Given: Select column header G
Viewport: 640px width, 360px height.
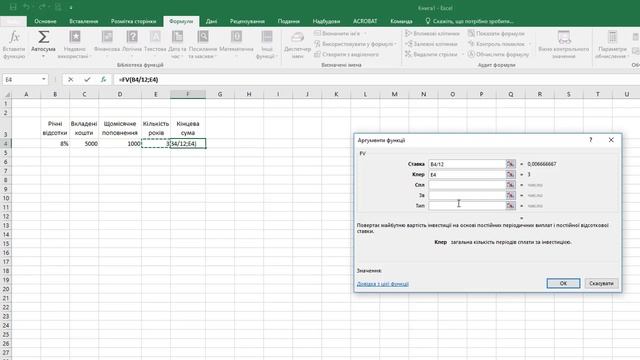Looking at the screenshot, I should click(x=220, y=94).
